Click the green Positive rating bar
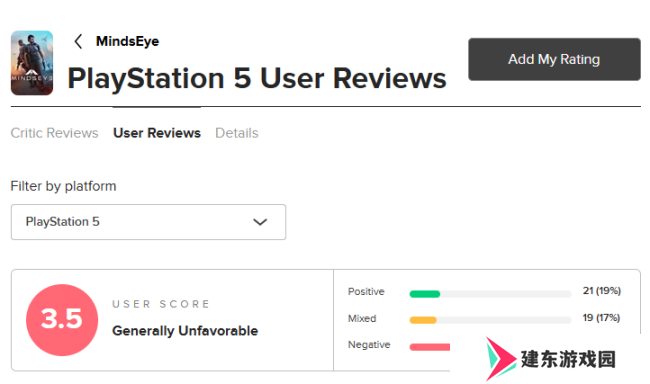650x384 pixels. click(x=424, y=294)
